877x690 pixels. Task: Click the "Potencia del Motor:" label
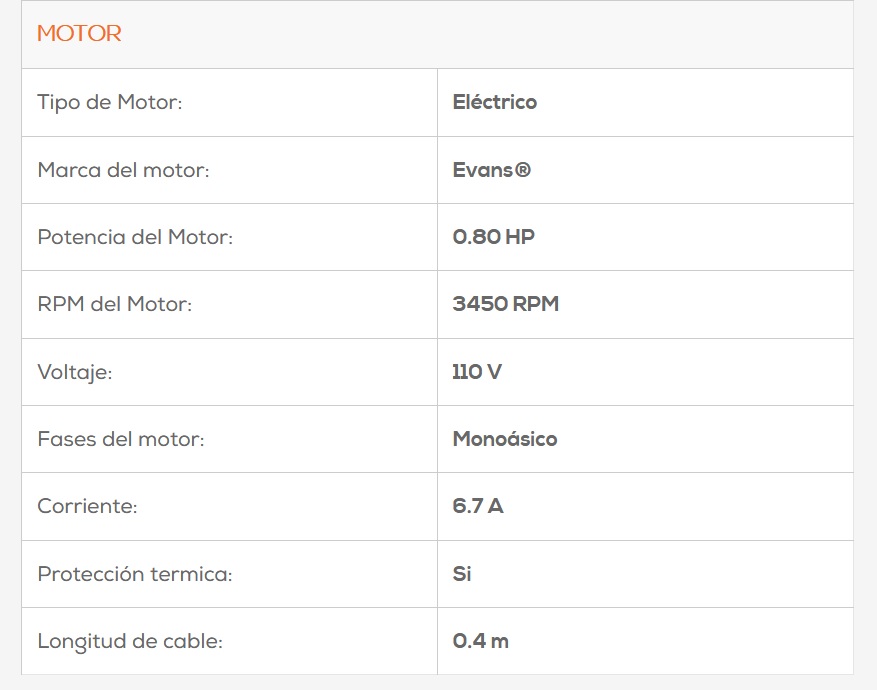(x=135, y=237)
